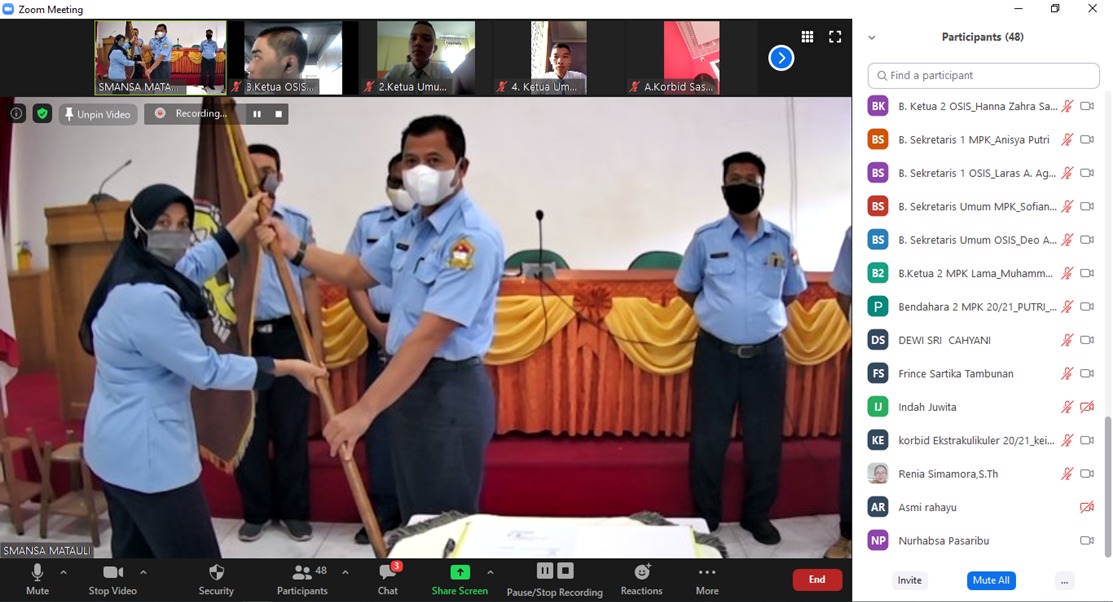1113x602 pixels.
Task: Expand video options arrow beside Stop Video
Action: click(x=143, y=573)
